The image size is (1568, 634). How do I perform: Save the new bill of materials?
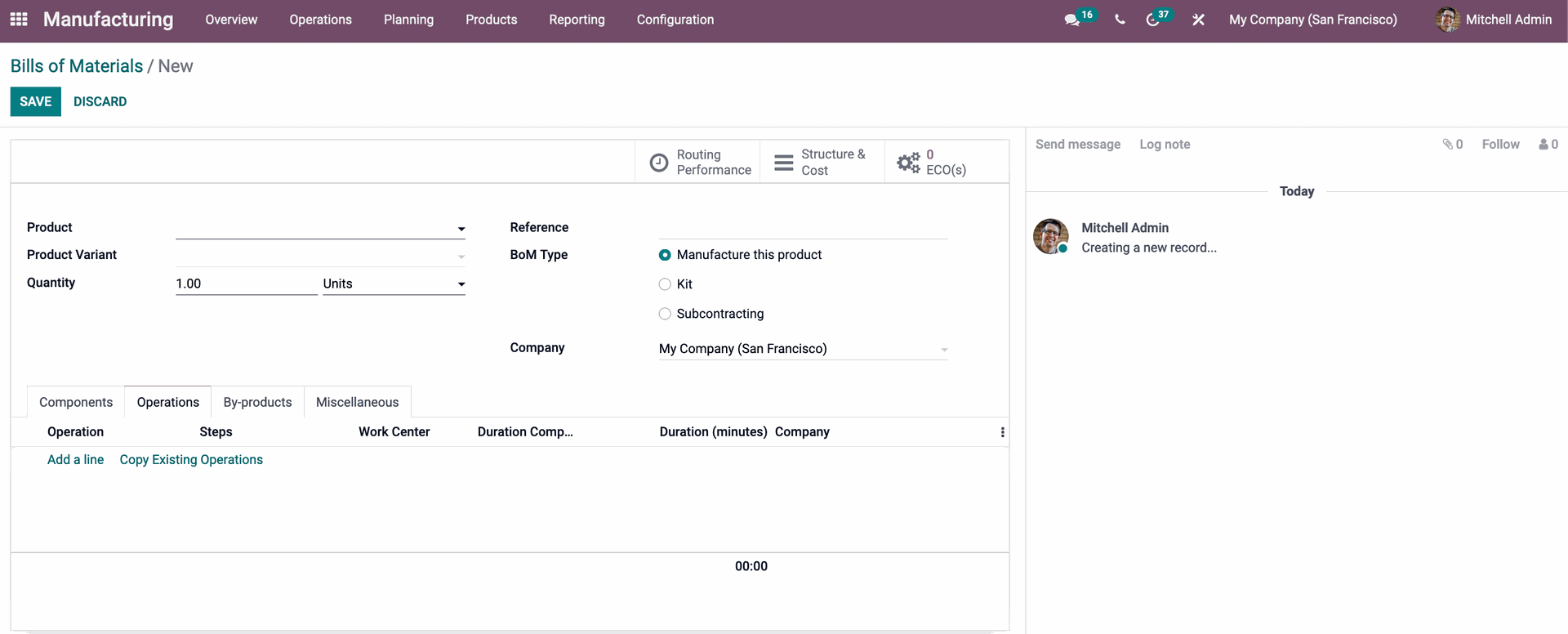pyautogui.click(x=35, y=101)
